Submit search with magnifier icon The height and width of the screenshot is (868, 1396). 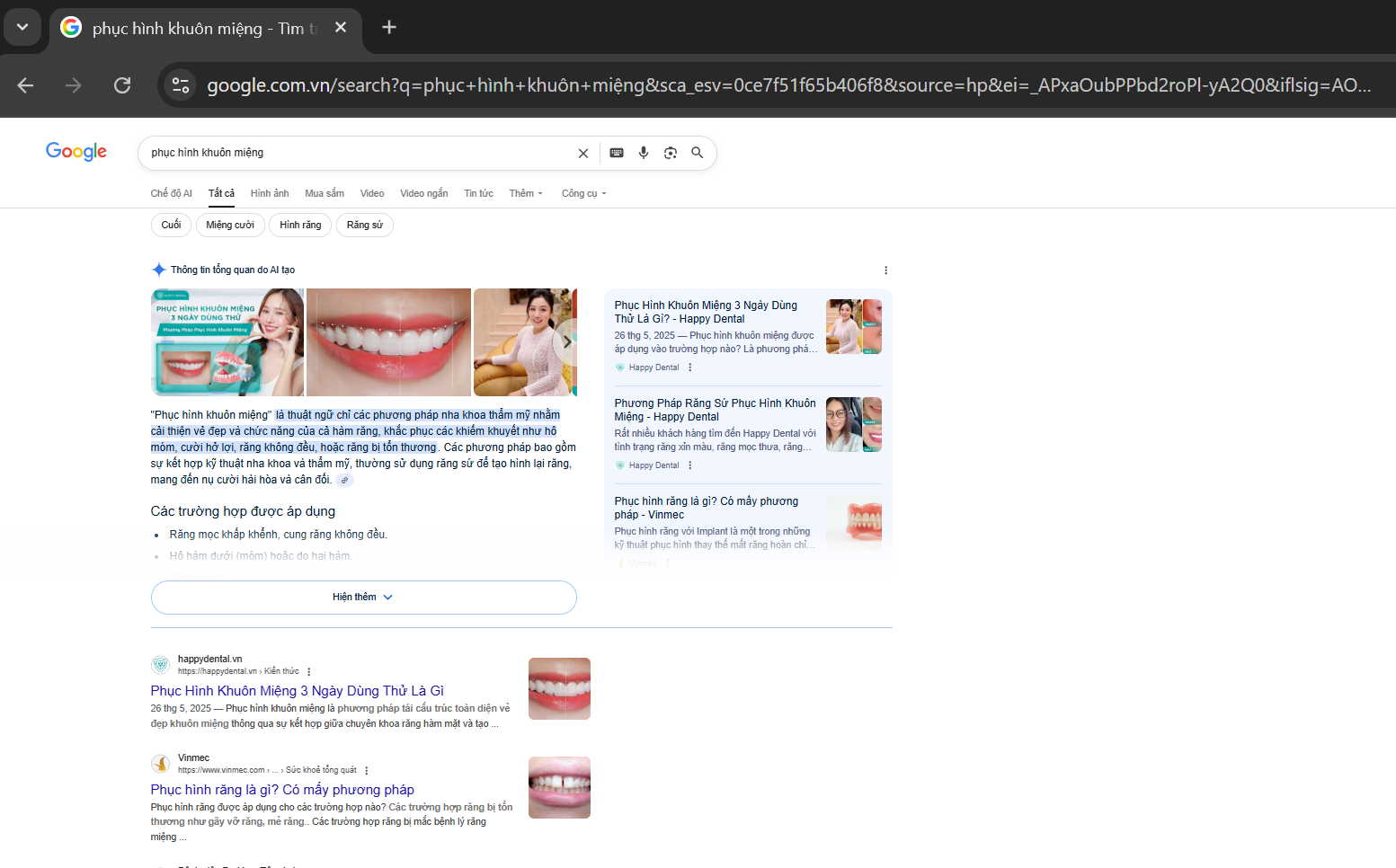point(698,153)
